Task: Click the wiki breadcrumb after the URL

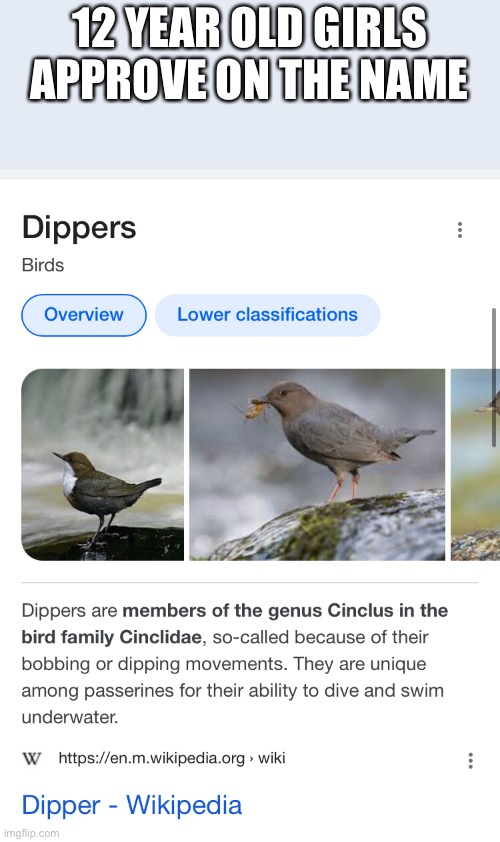Action: coord(272,758)
